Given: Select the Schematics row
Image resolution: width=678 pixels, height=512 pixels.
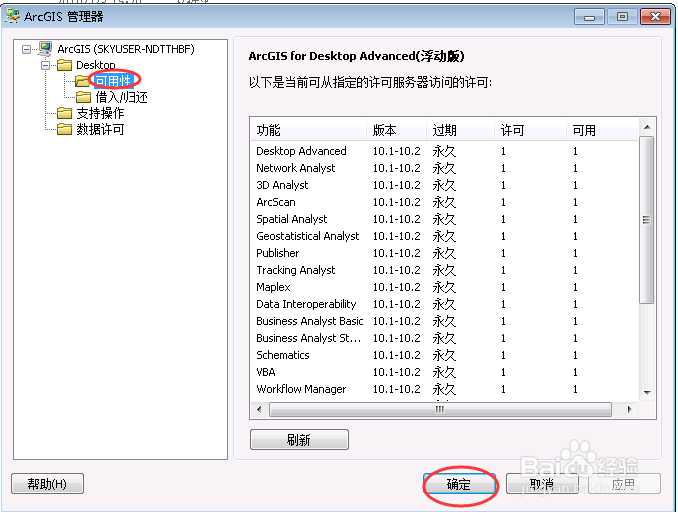Looking at the screenshot, I should click(x=445, y=355).
